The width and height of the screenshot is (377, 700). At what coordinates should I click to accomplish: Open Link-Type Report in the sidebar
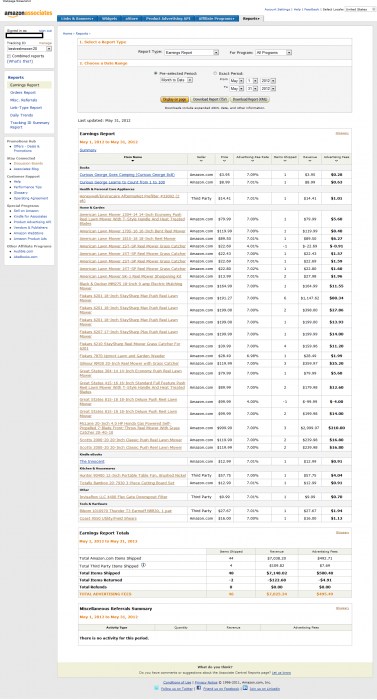click(x=26, y=108)
